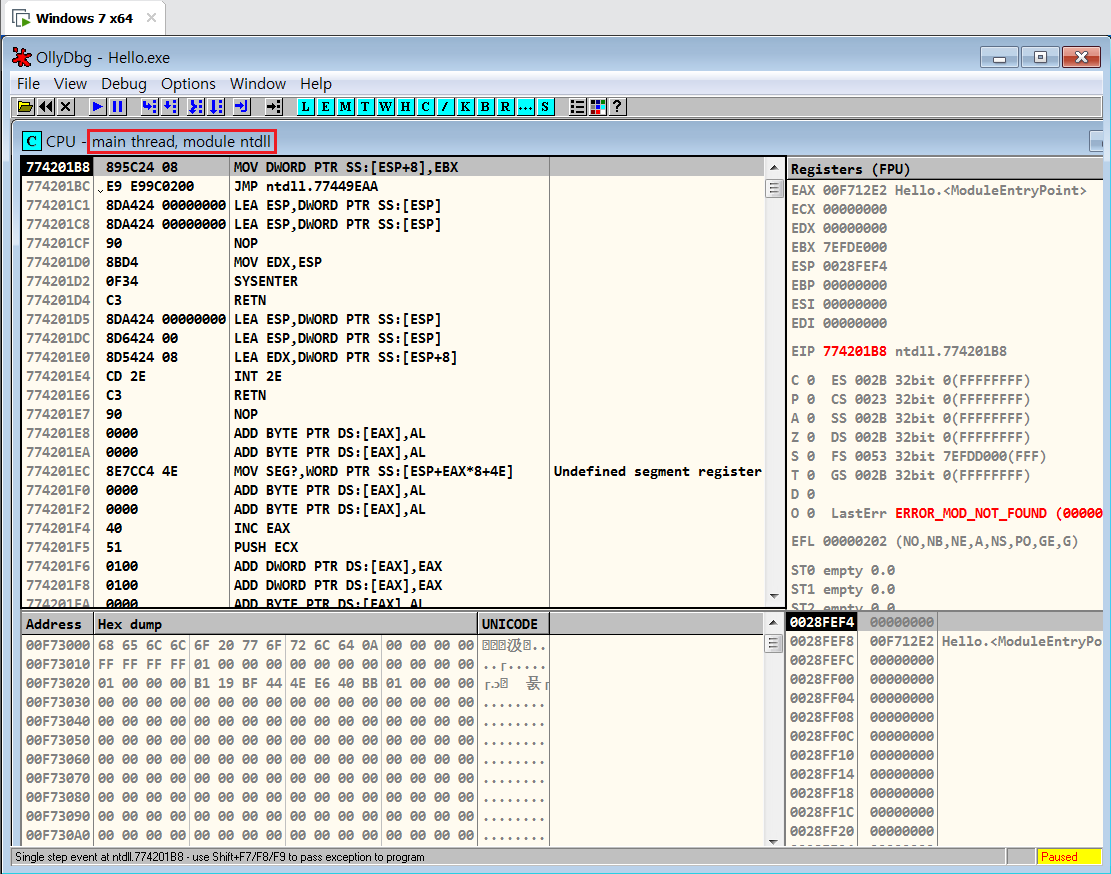Open the View menu

pos(70,84)
